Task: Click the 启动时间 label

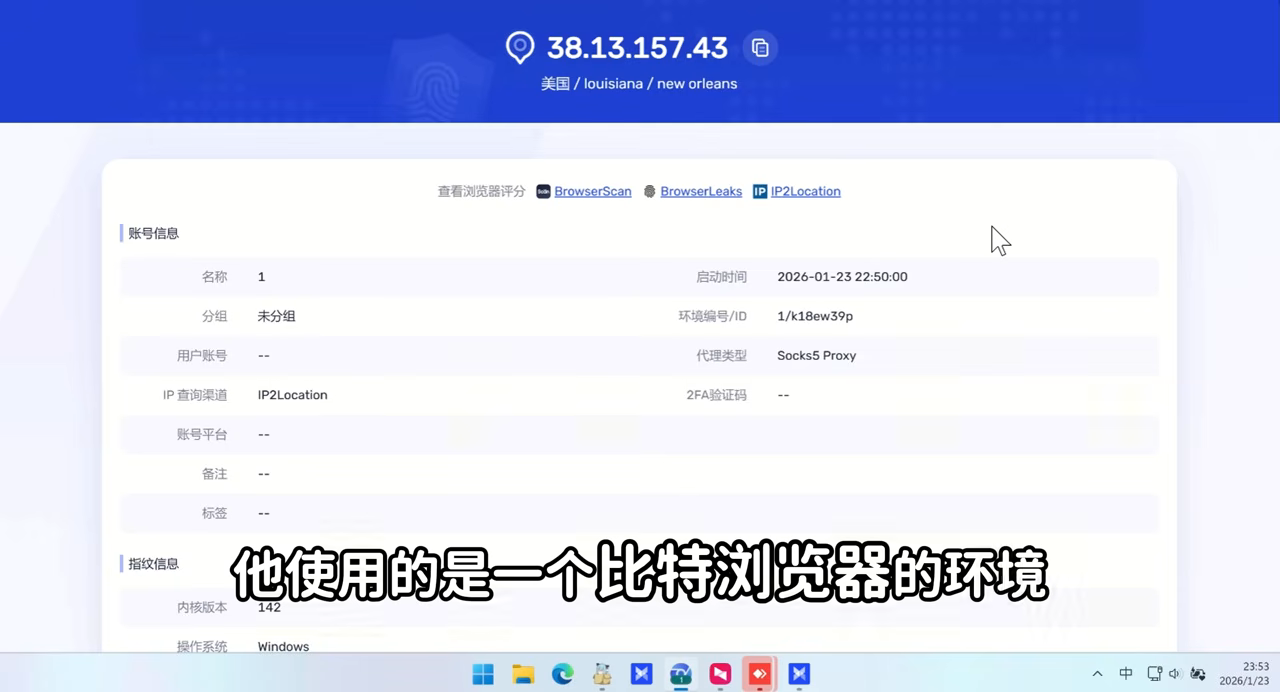Action: pyautogui.click(x=722, y=277)
